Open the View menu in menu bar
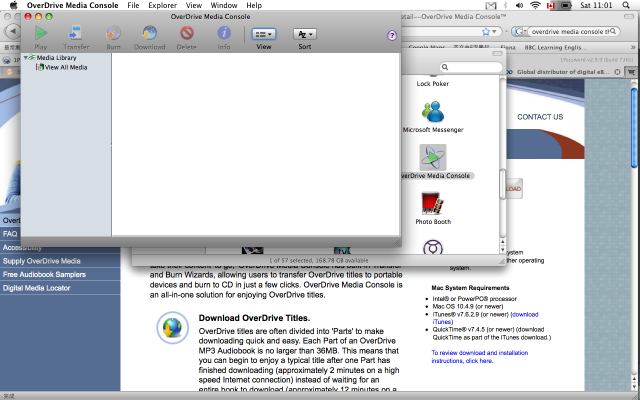 [x=193, y=5]
